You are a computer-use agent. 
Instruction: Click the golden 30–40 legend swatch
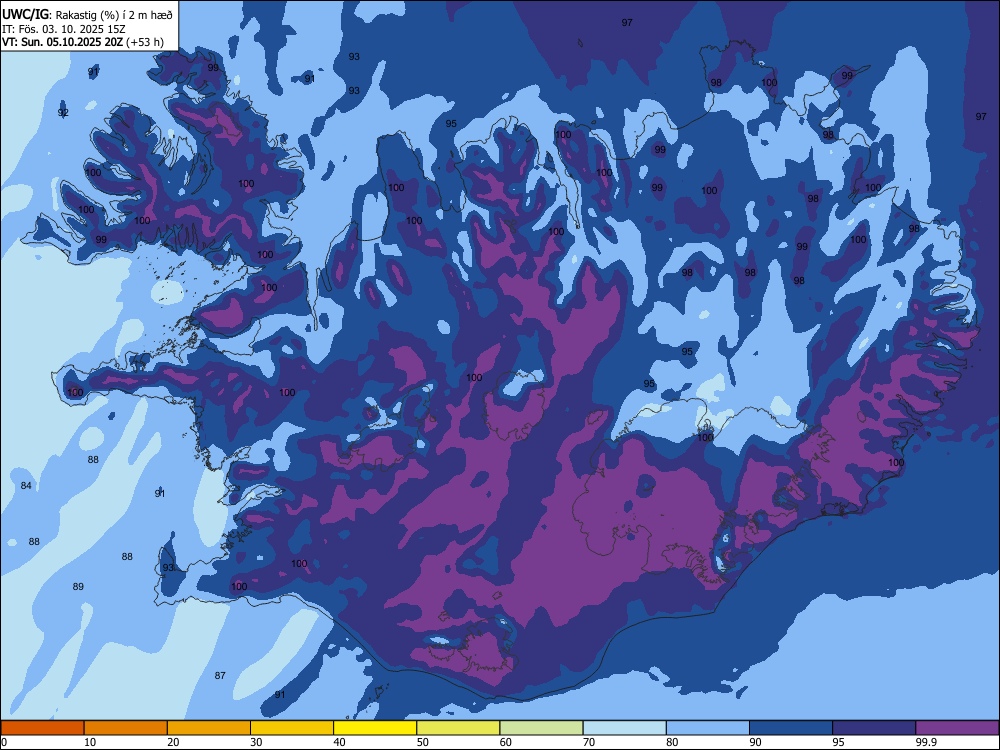(x=292, y=728)
